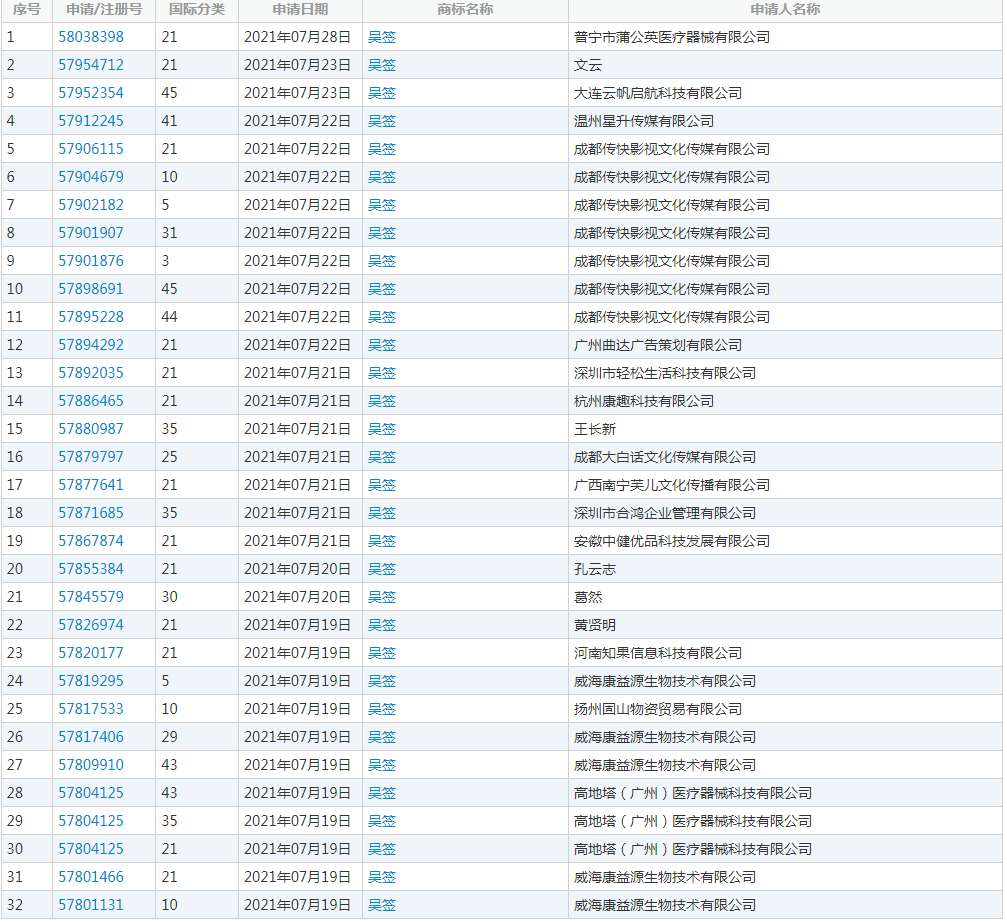Open registration number 57879797
Image resolution: width=1007 pixels, height=923 pixels.
(x=91, y=457)
